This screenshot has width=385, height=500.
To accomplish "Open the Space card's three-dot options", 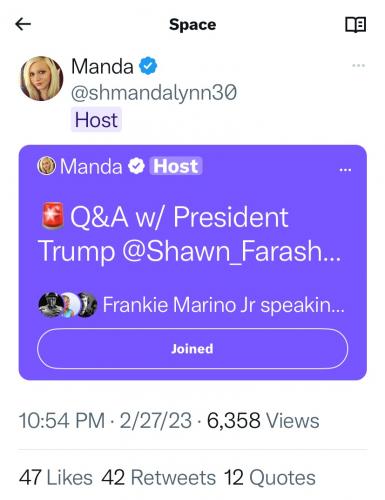I will point(345,170).
